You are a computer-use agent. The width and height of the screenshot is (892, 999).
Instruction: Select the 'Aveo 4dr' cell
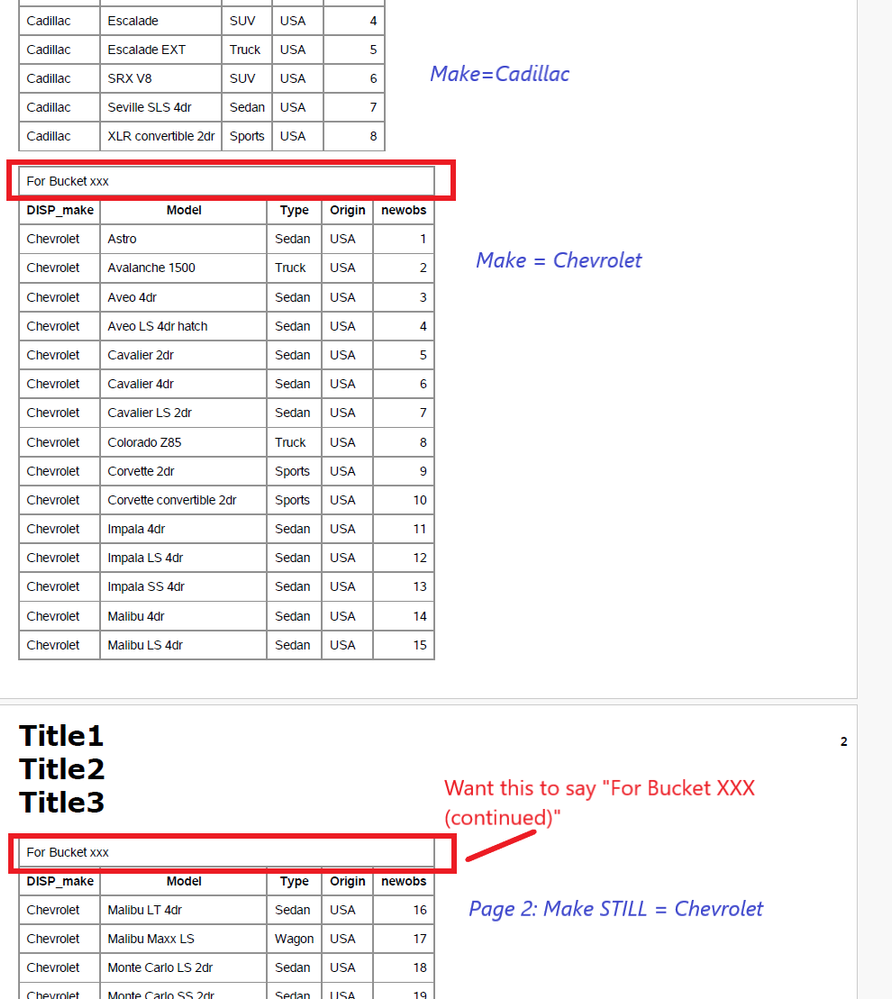pos(183,298)
